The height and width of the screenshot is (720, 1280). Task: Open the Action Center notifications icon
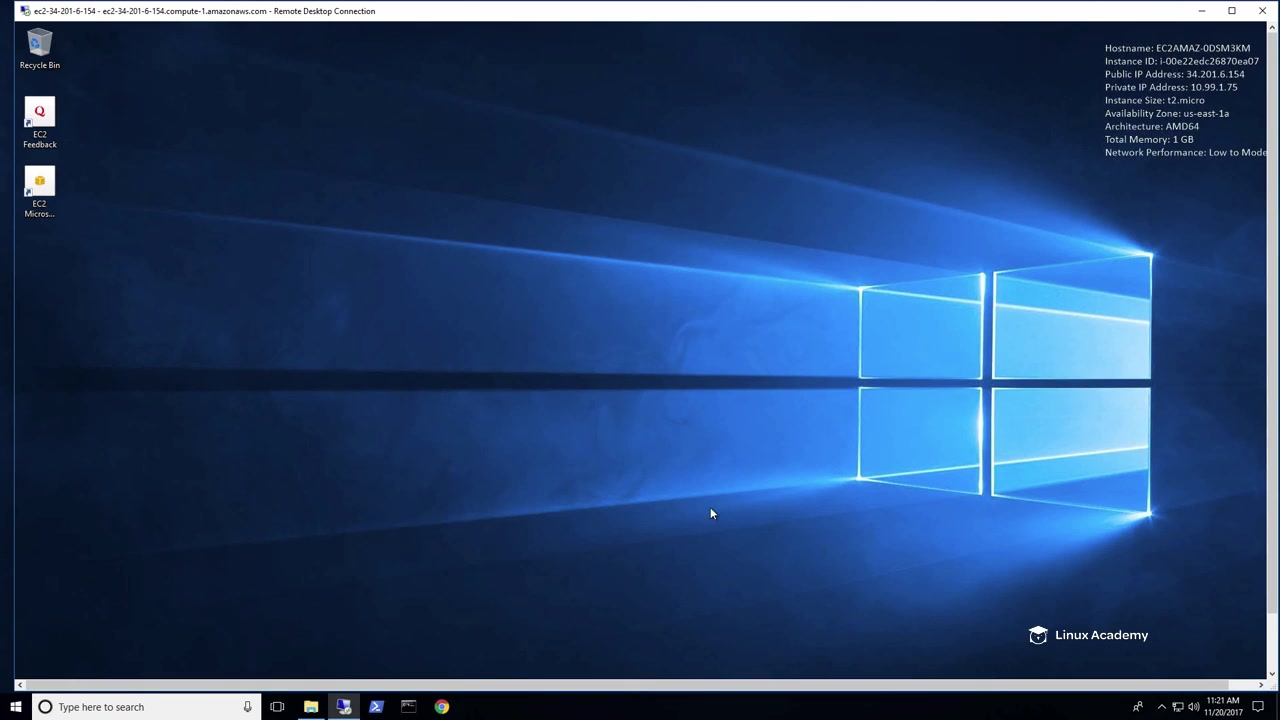(x=1258, y=707)
